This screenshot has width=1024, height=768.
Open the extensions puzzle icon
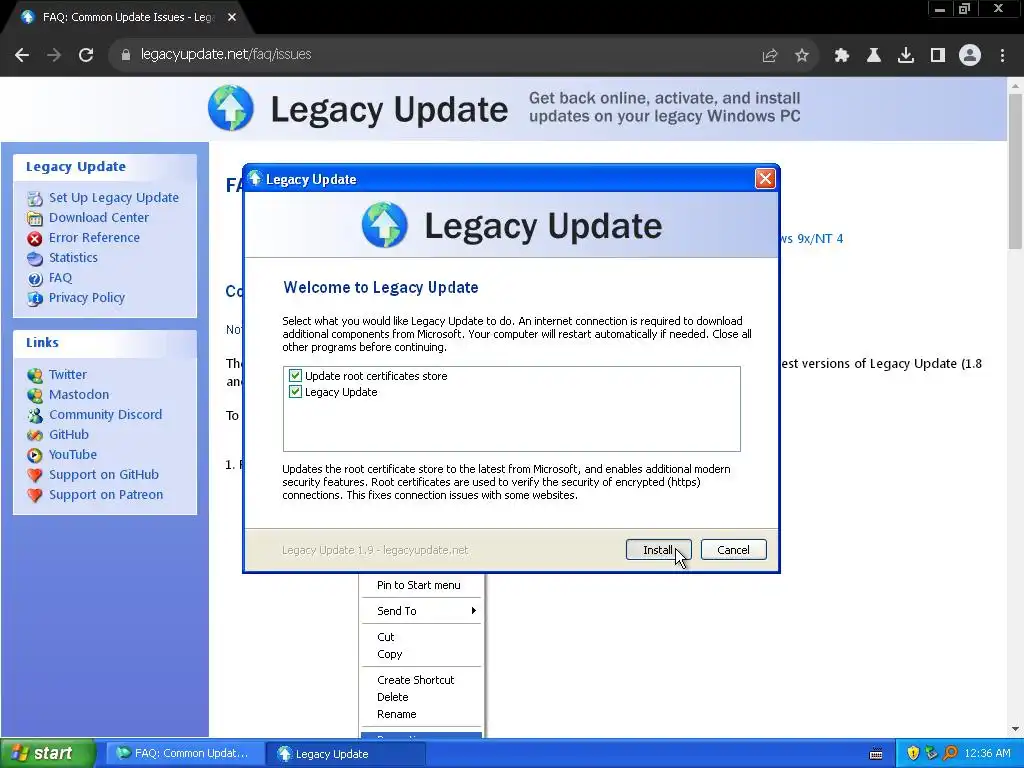pos(842,56)
